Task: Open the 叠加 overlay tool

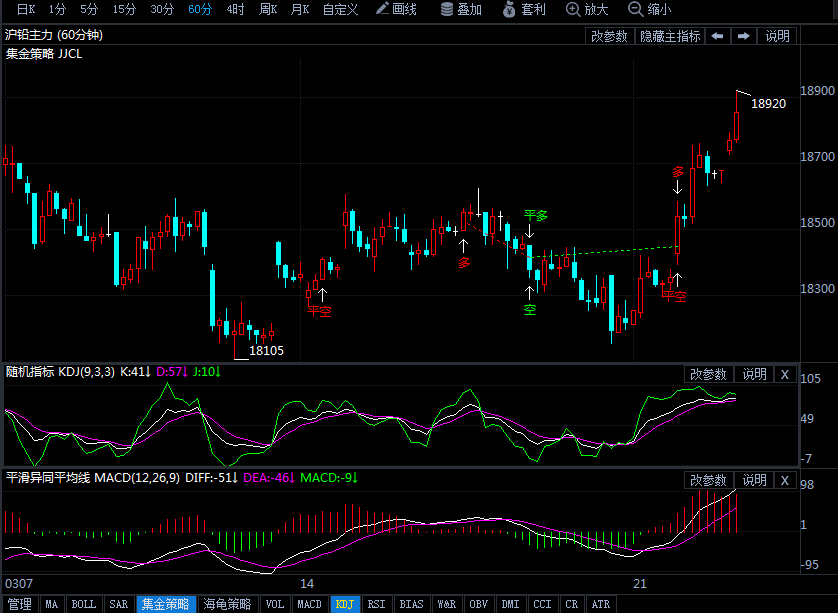Action: click(461, 9)
